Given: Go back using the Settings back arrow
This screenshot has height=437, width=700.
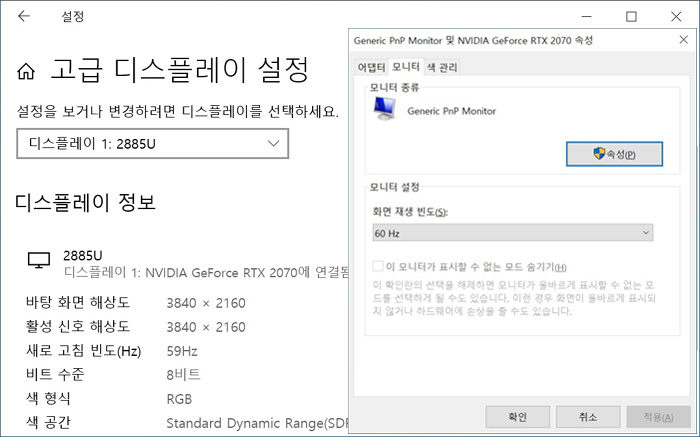Looking at the screenshot, I should (x=24, y=17).
